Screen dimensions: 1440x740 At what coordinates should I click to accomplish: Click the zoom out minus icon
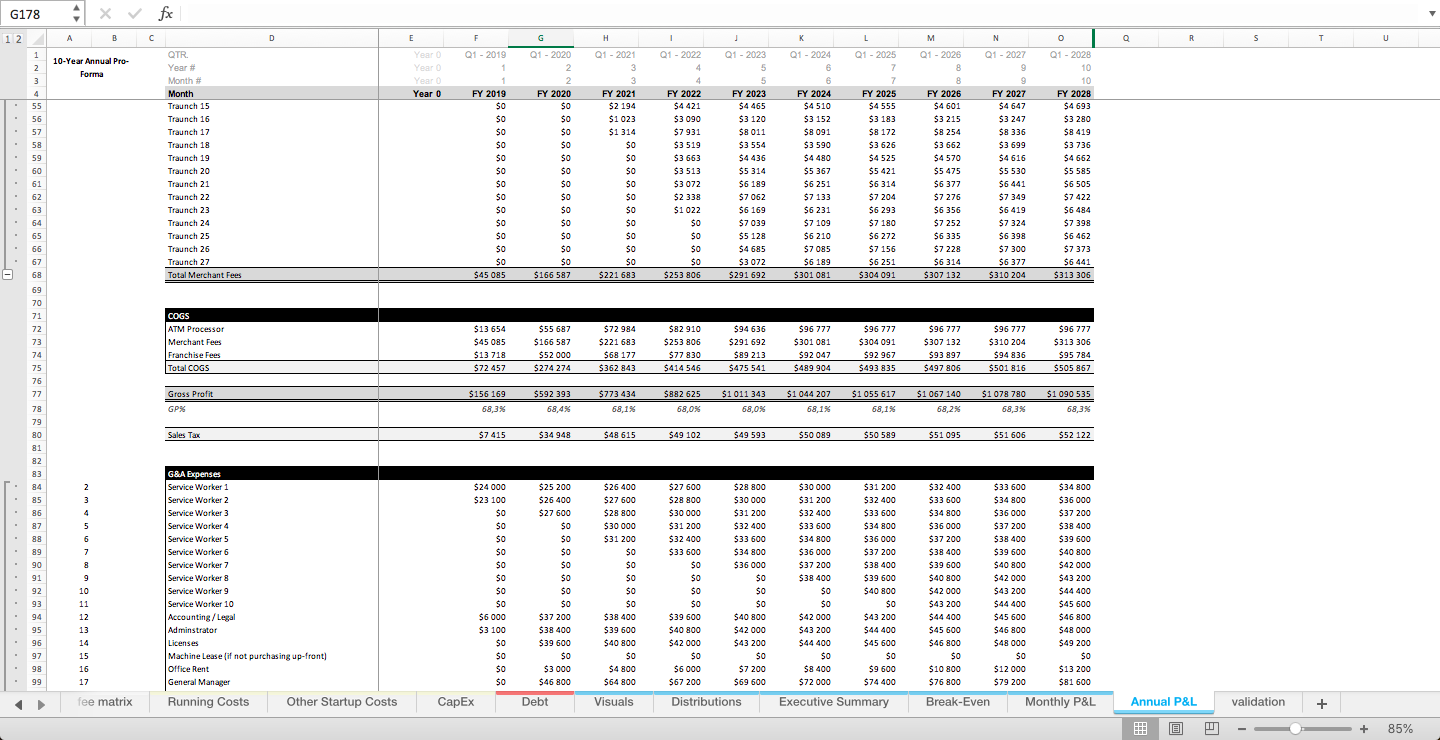coord(1243,729)
